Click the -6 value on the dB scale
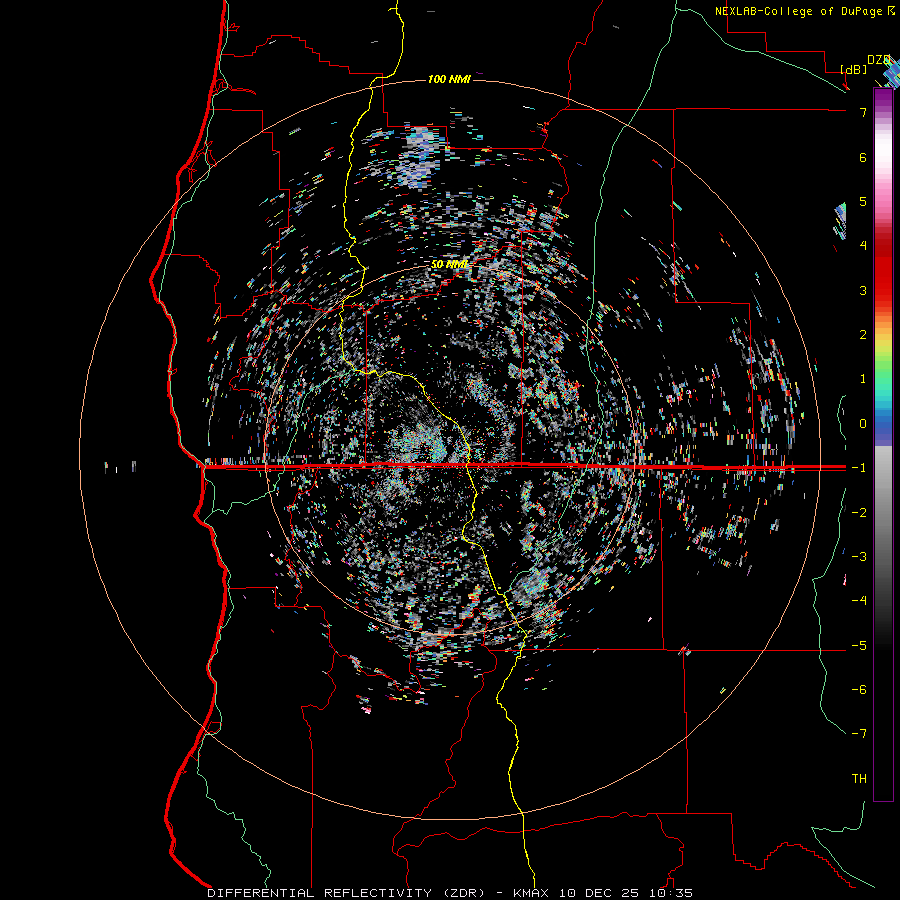 click(x=859, y=690)
